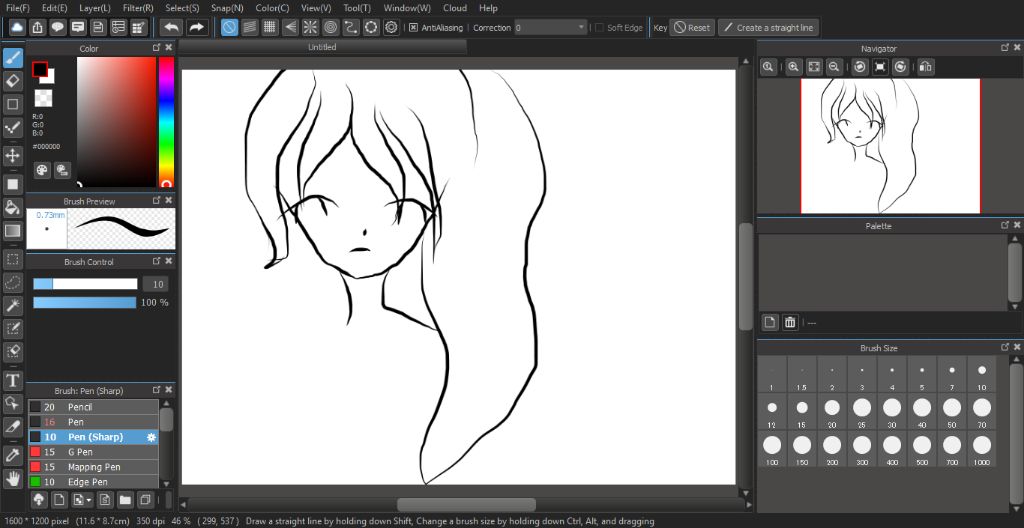Select the Eraser tool
Viewport: 1024px width, 528px height.
[12, 81]
